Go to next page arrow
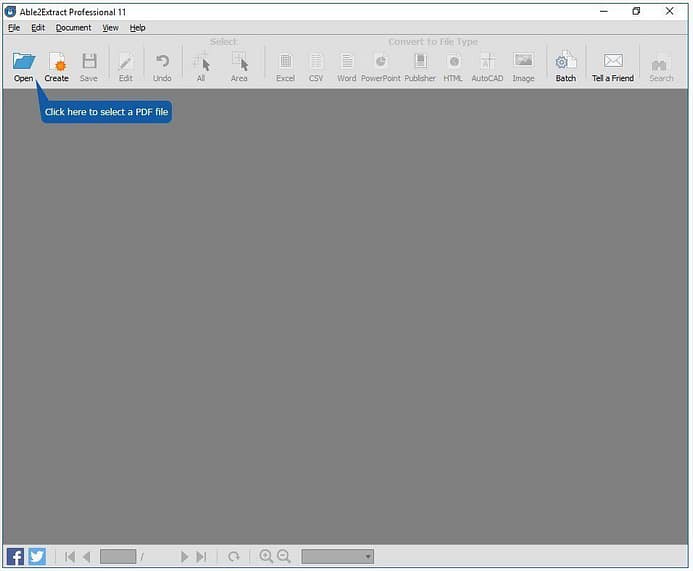 pos(185,557)
